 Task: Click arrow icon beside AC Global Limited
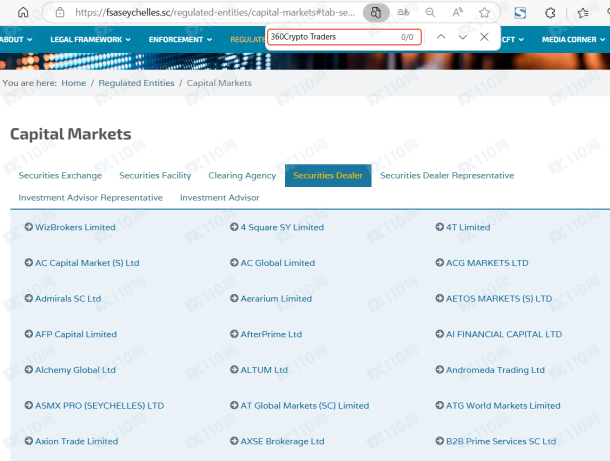pos(234,263)
